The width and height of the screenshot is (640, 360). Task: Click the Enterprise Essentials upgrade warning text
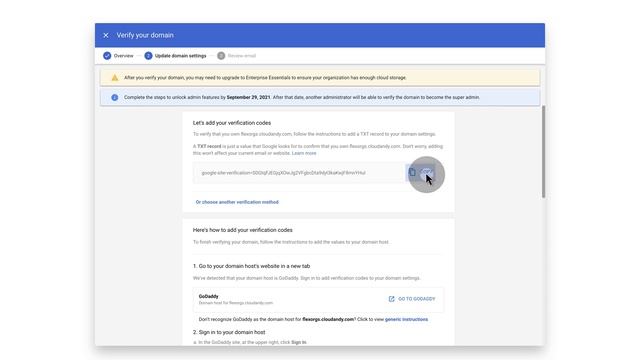[265, 78]
